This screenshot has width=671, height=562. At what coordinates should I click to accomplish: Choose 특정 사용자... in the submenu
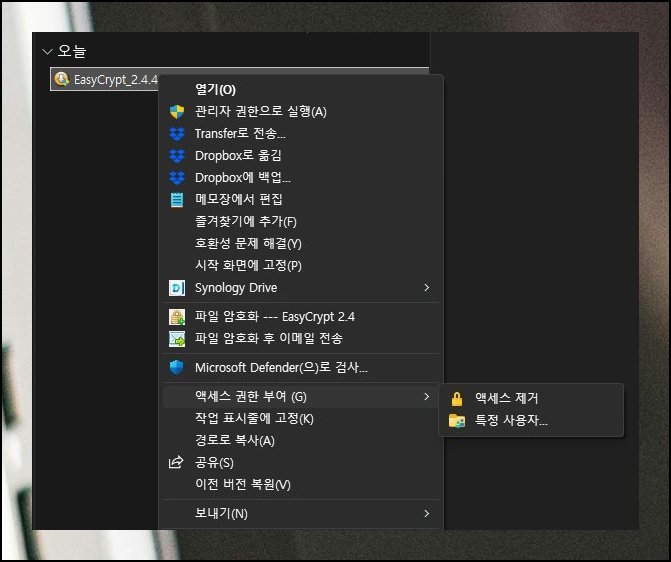[x=531, y=421]
